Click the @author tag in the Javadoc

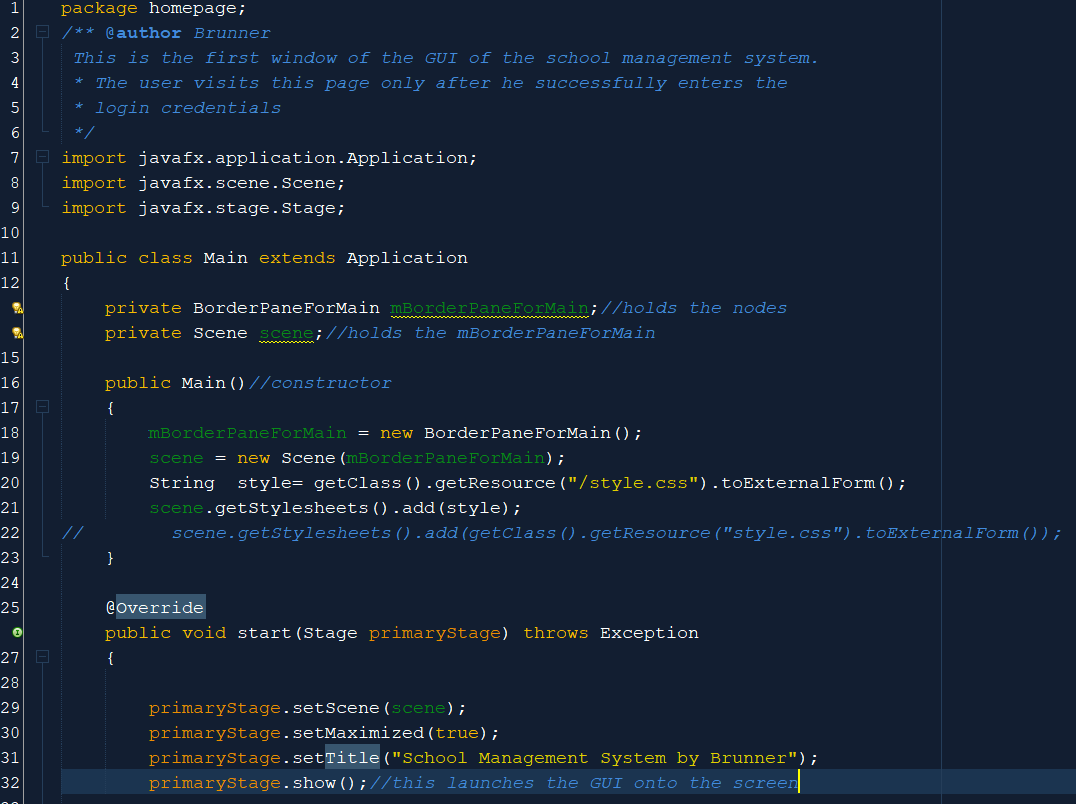click(x=143, y=33)
